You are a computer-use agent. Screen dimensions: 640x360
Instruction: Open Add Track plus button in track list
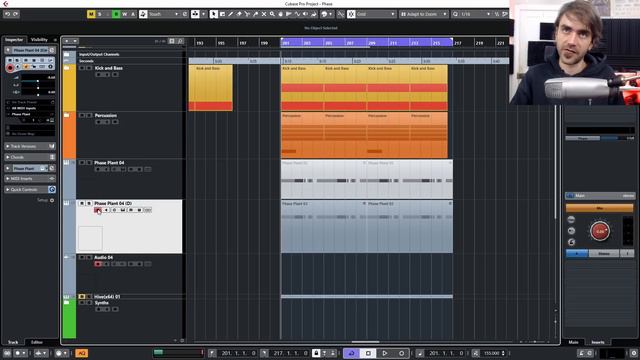pyautogui.click(x=67, y=41)
